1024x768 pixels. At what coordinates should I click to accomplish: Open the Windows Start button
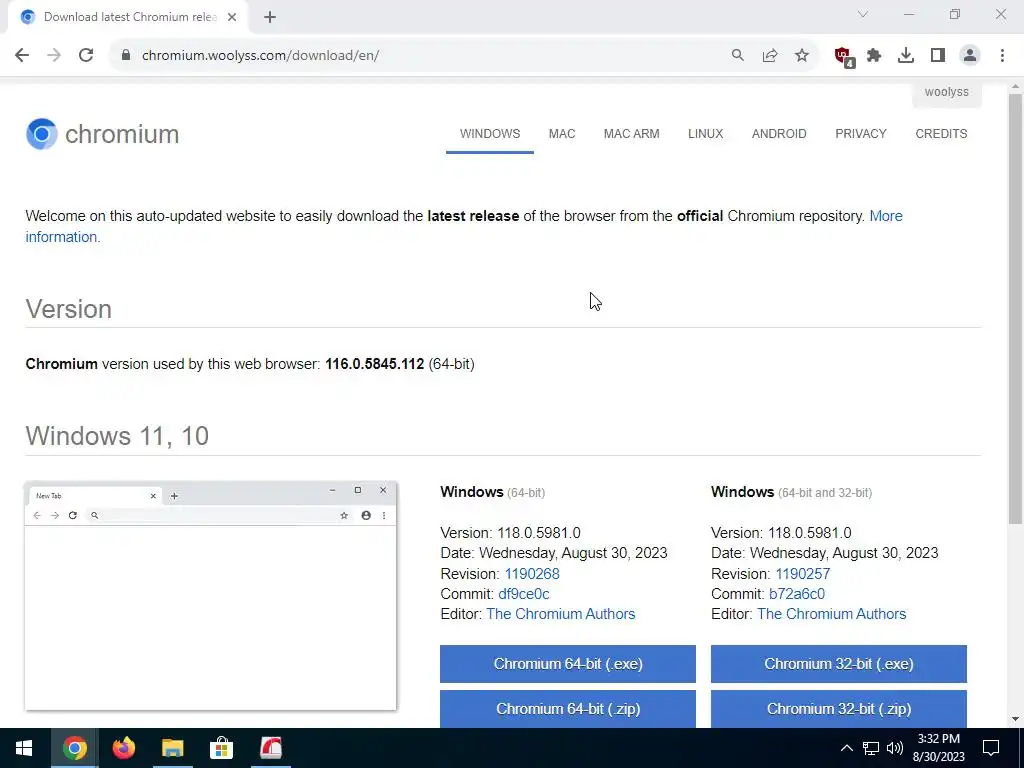[x=24, y=748]
